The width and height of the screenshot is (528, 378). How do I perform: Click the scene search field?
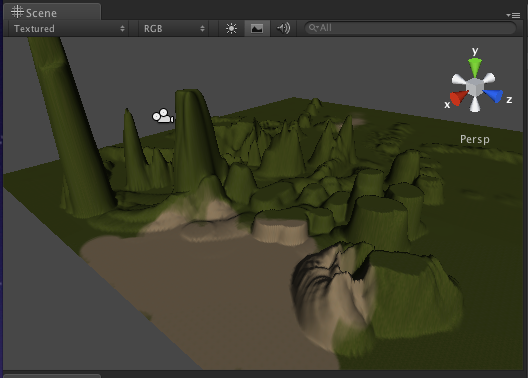coord(410,28)
